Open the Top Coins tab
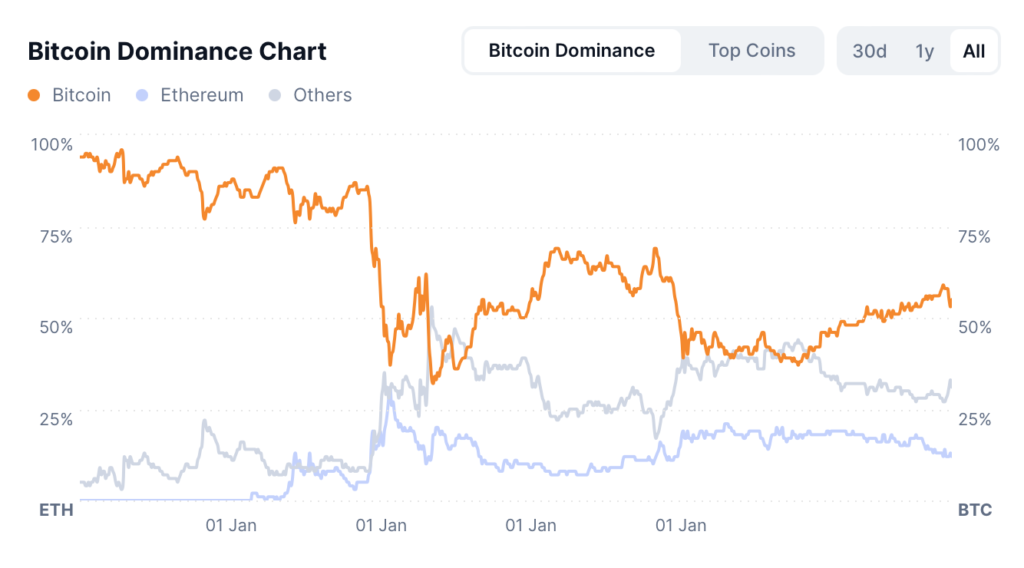The height and width of the screenshot is (568, 1024). pyautogui.click(x=752, y=51)
